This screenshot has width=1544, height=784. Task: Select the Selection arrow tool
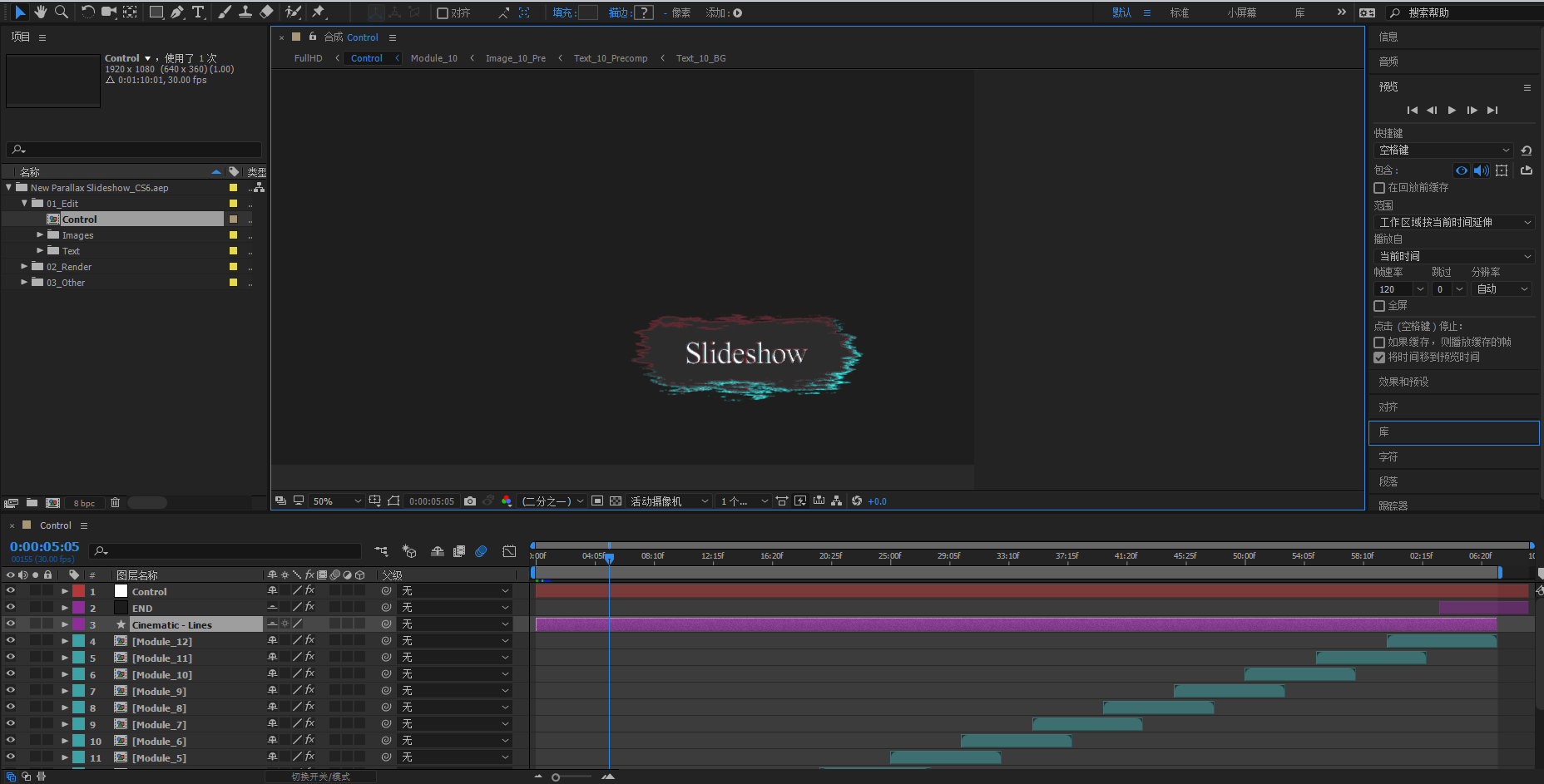(x=20, y=12)
